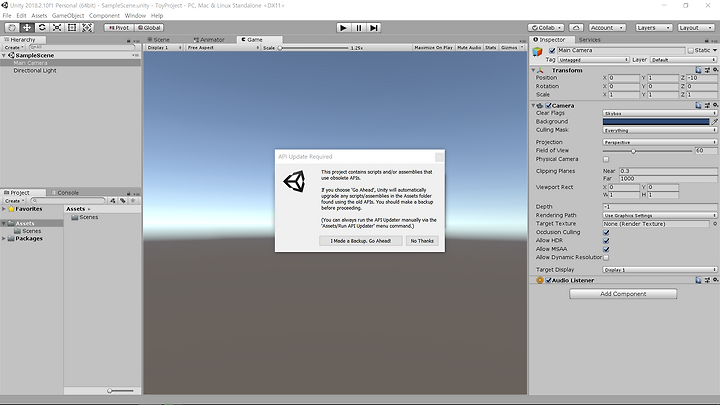The image size is (720, 405).
Task: Search by type in Project panel
Action: (112, 201)
